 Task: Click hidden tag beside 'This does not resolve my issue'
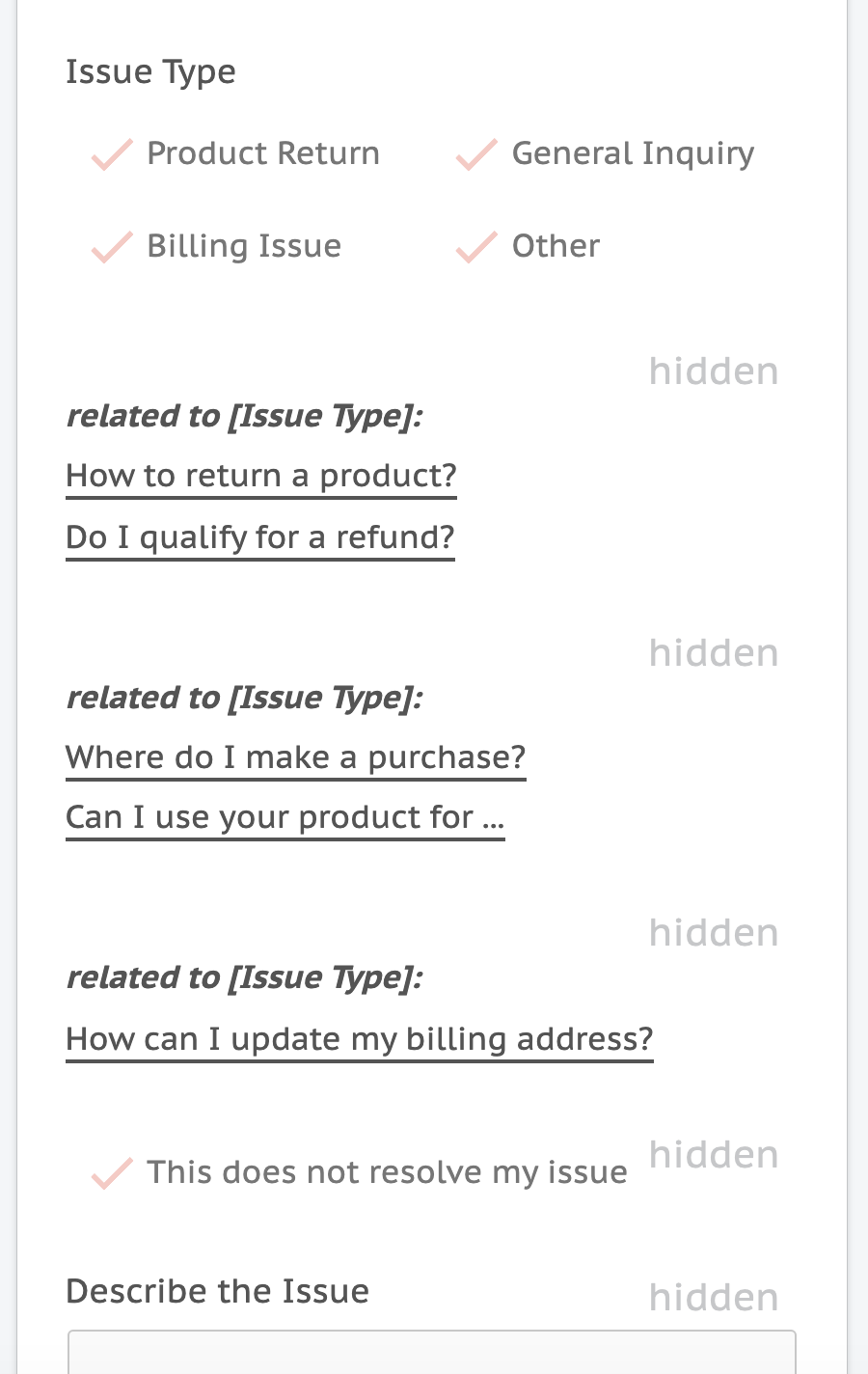point(714,1155)
